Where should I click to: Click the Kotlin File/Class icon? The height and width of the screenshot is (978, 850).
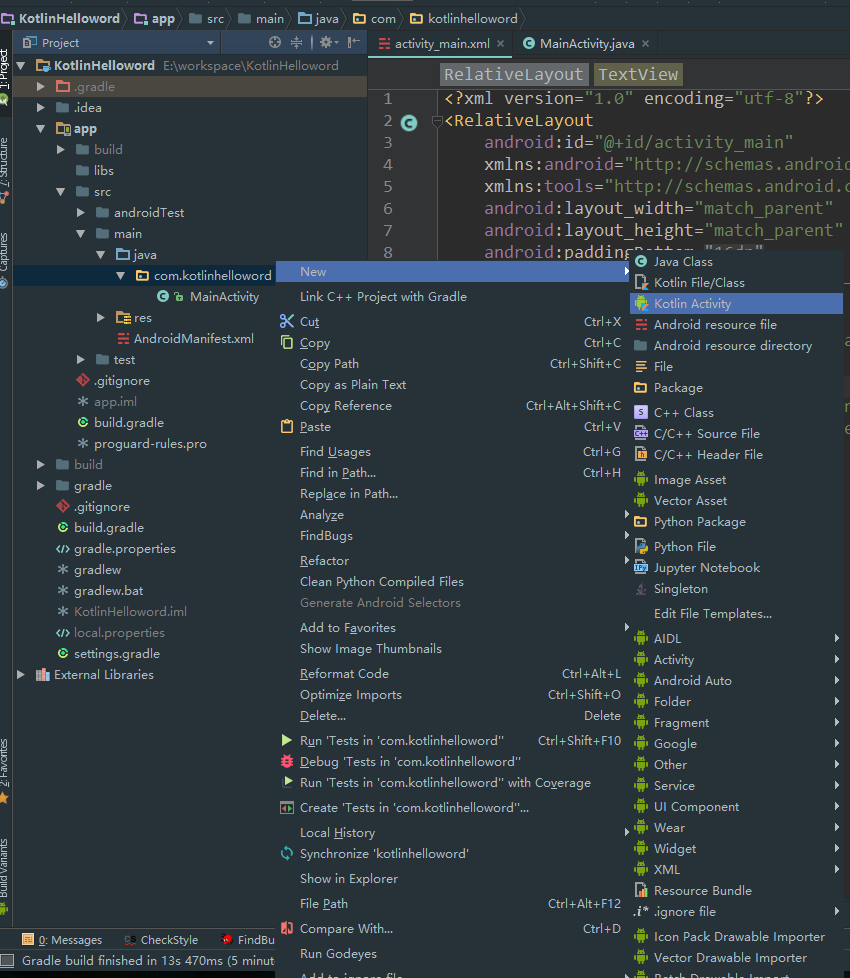pyautogui.click(x=640, y=283)
